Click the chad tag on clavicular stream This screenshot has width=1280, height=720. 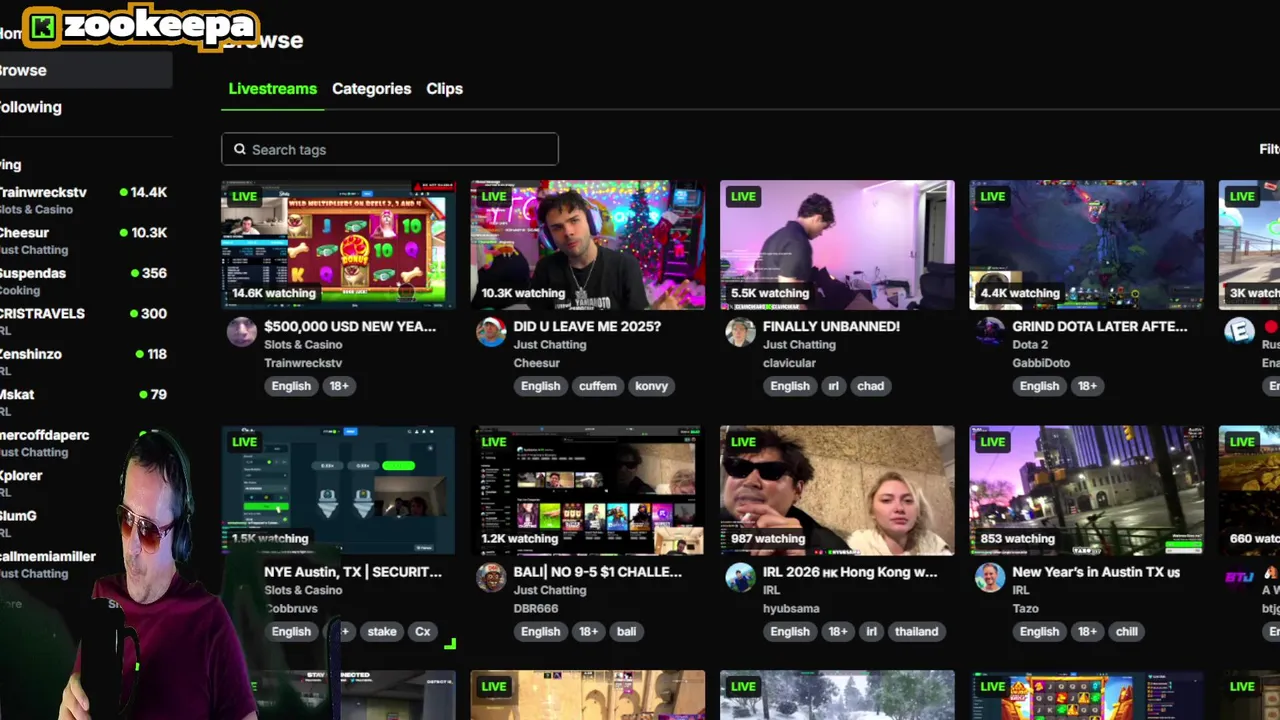(871, 386)
